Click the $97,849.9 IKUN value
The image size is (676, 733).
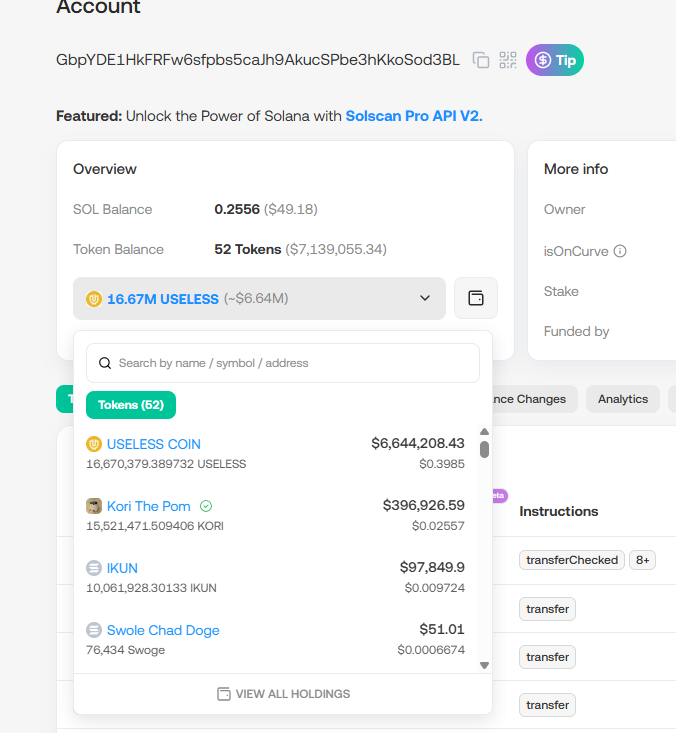(x=432, y=568)
